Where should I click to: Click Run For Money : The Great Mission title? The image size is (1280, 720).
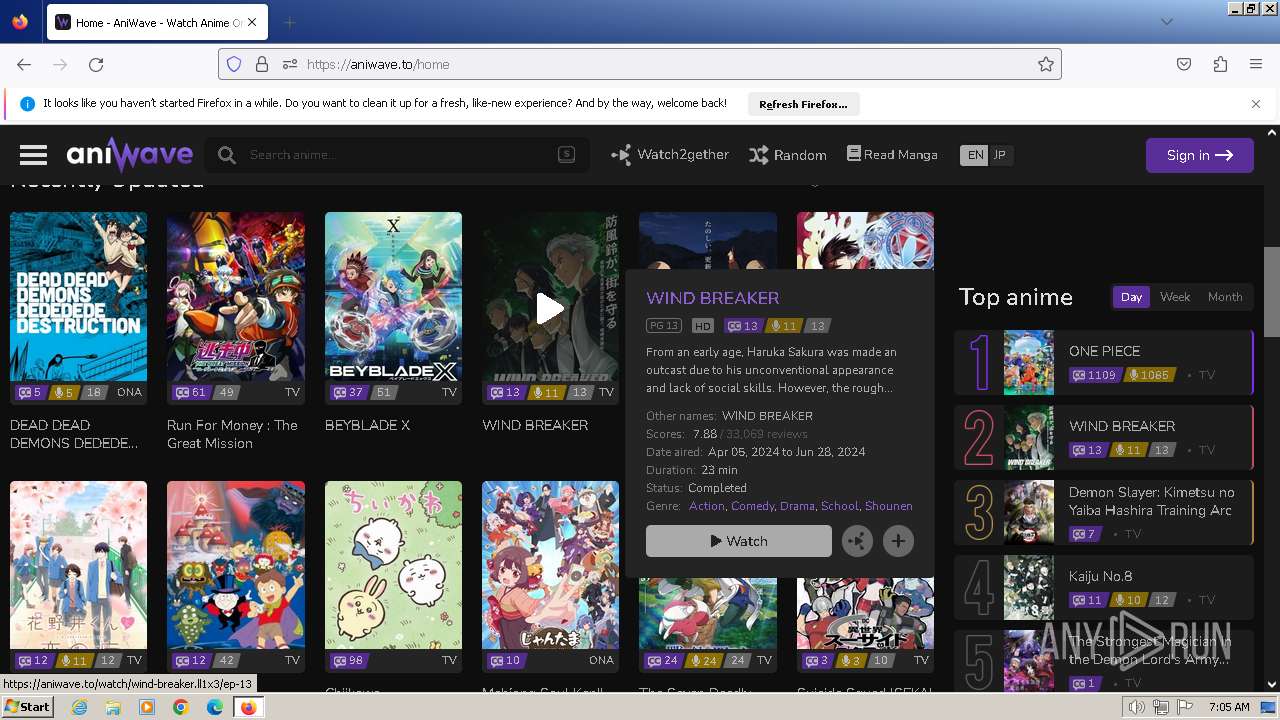point(232,434)
